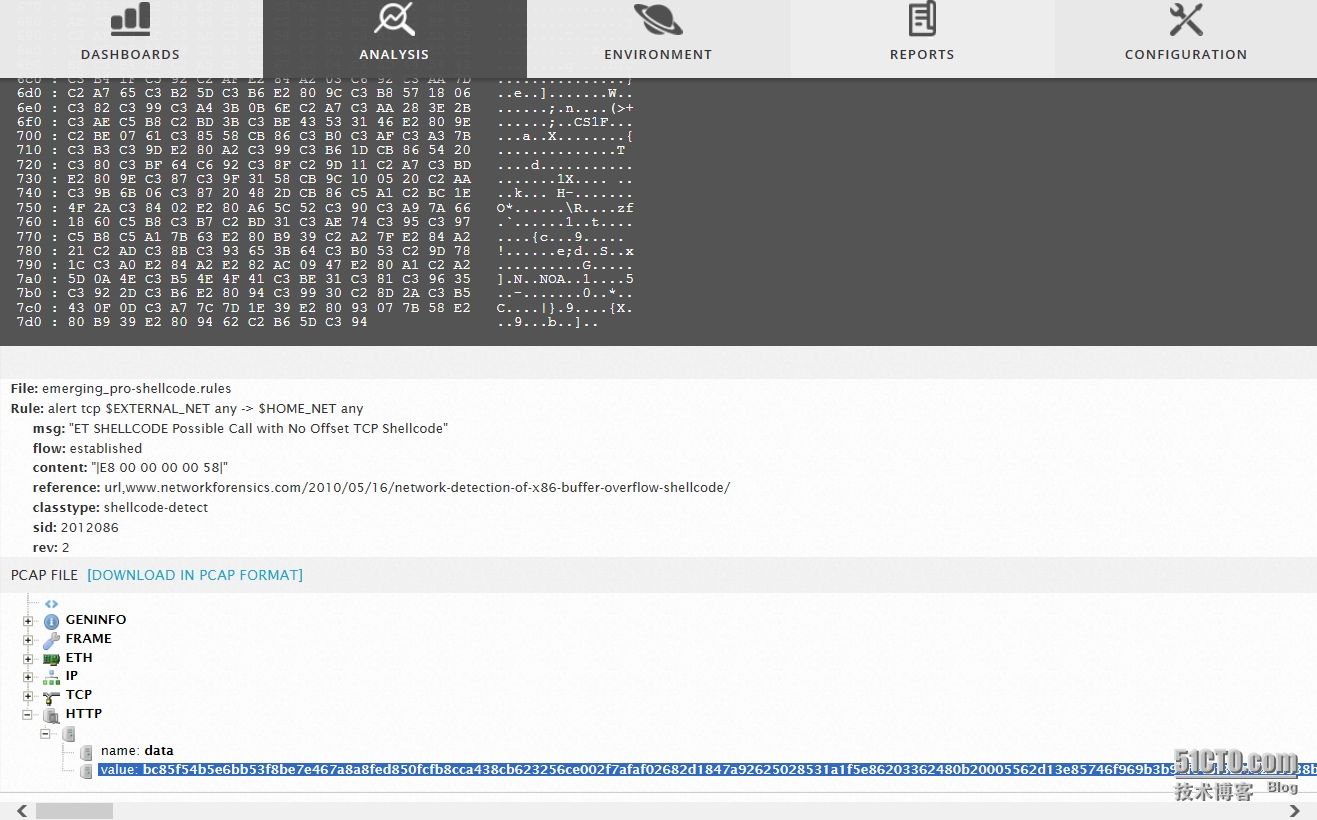
Task: Click the IP network hierarchy icon
Action: click(x=51, y=677)
